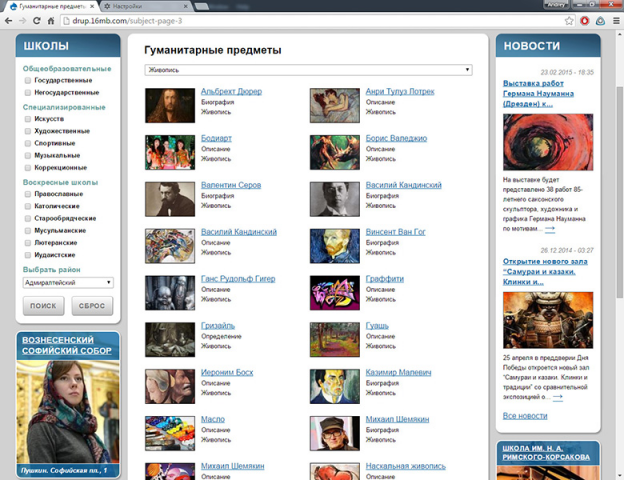Follow the Гуашь link
Screen dimensions: 624x480
[377, 326]
